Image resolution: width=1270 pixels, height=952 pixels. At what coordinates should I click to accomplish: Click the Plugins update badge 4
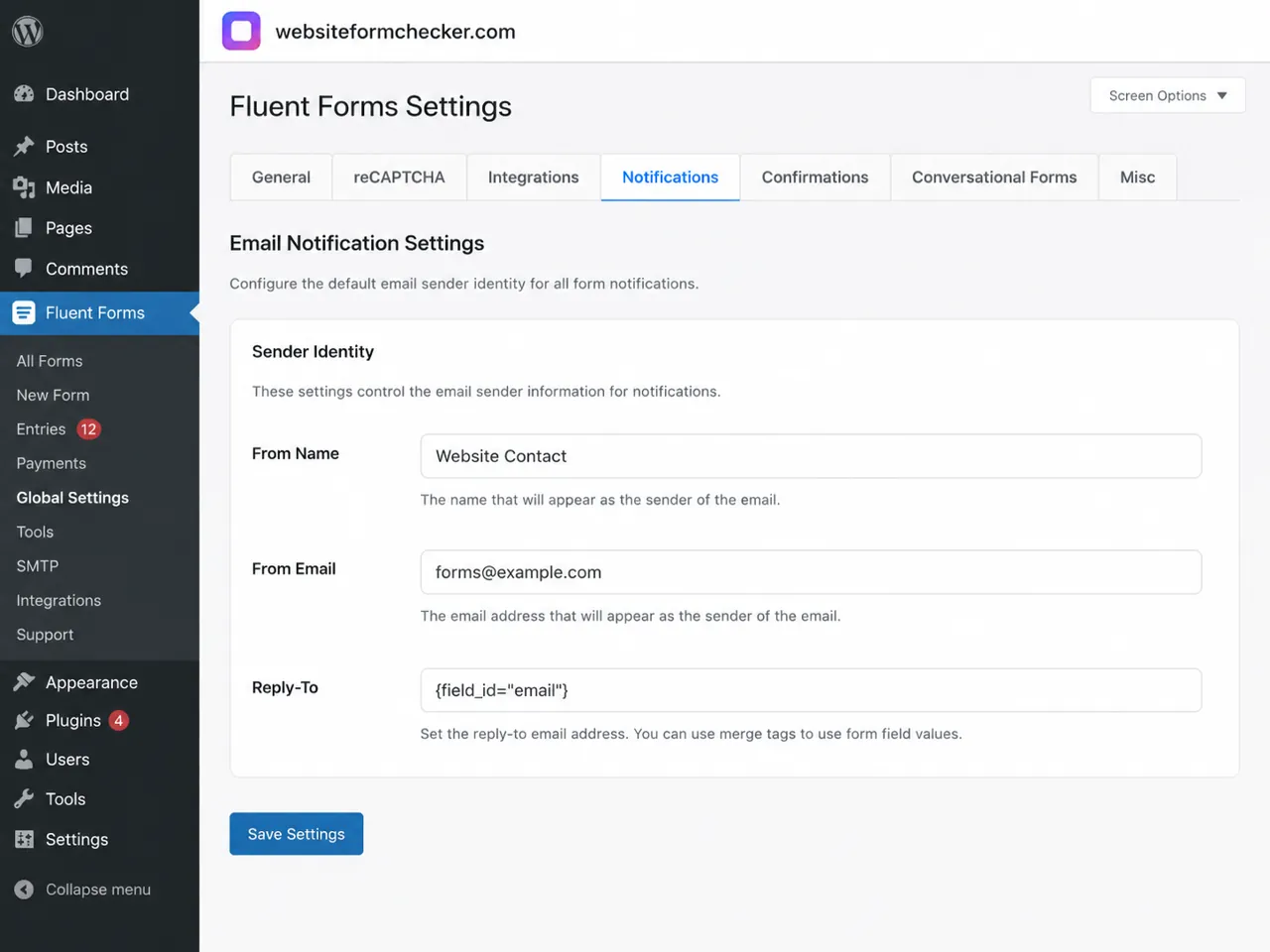pos(118,721)
